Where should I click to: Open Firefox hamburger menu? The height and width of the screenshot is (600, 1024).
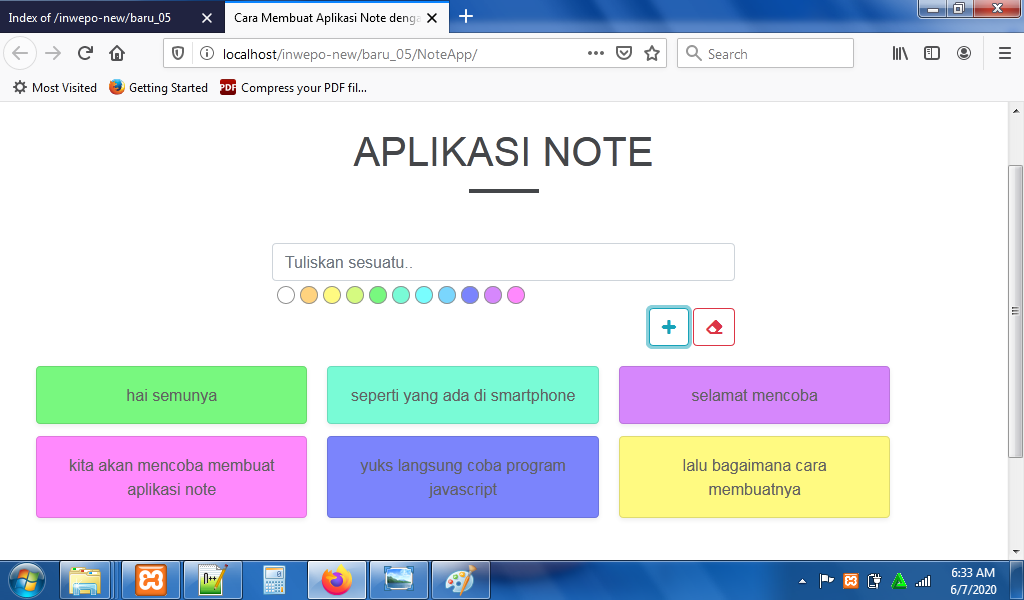pos(1004,54)
